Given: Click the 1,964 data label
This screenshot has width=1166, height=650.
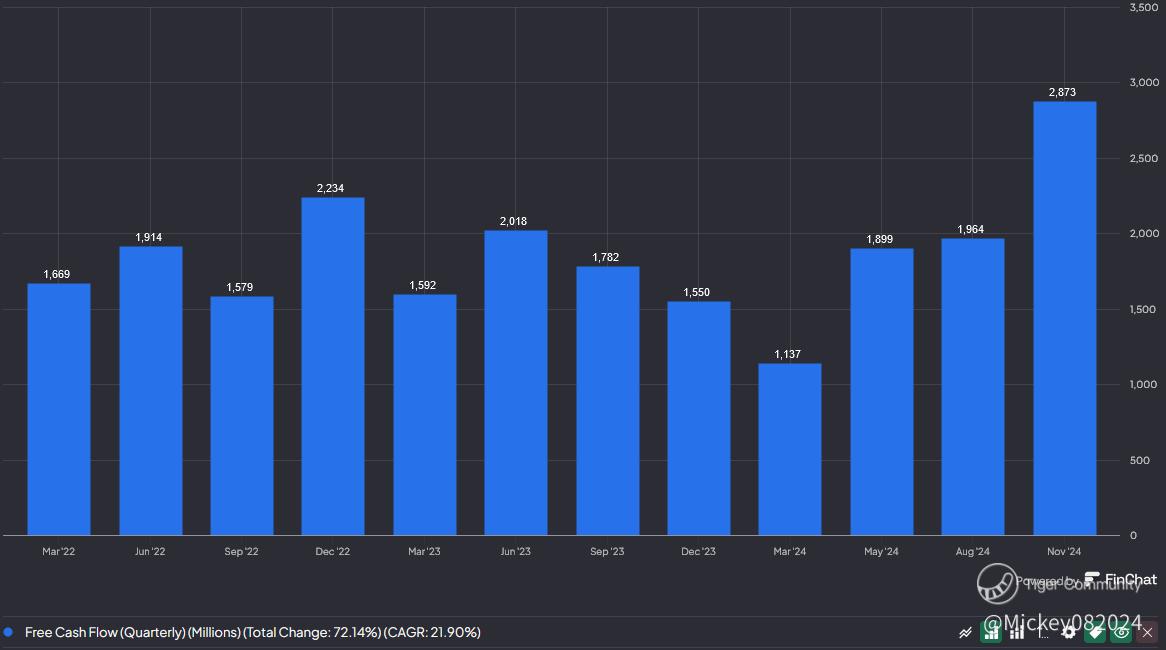Looking at the screenshot, I should 970,229.
